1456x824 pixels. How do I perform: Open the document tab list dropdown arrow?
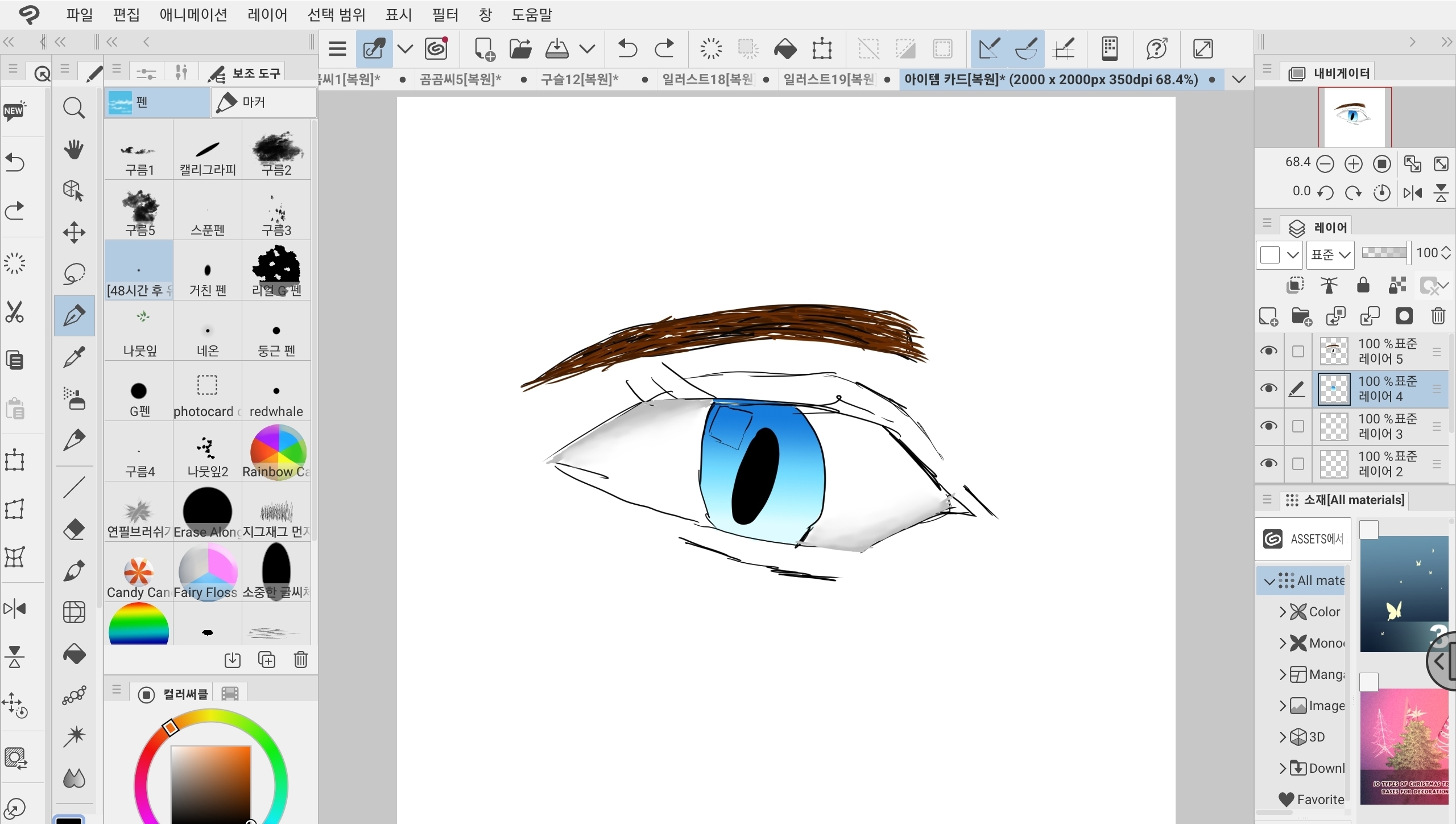click(1239, 79)
